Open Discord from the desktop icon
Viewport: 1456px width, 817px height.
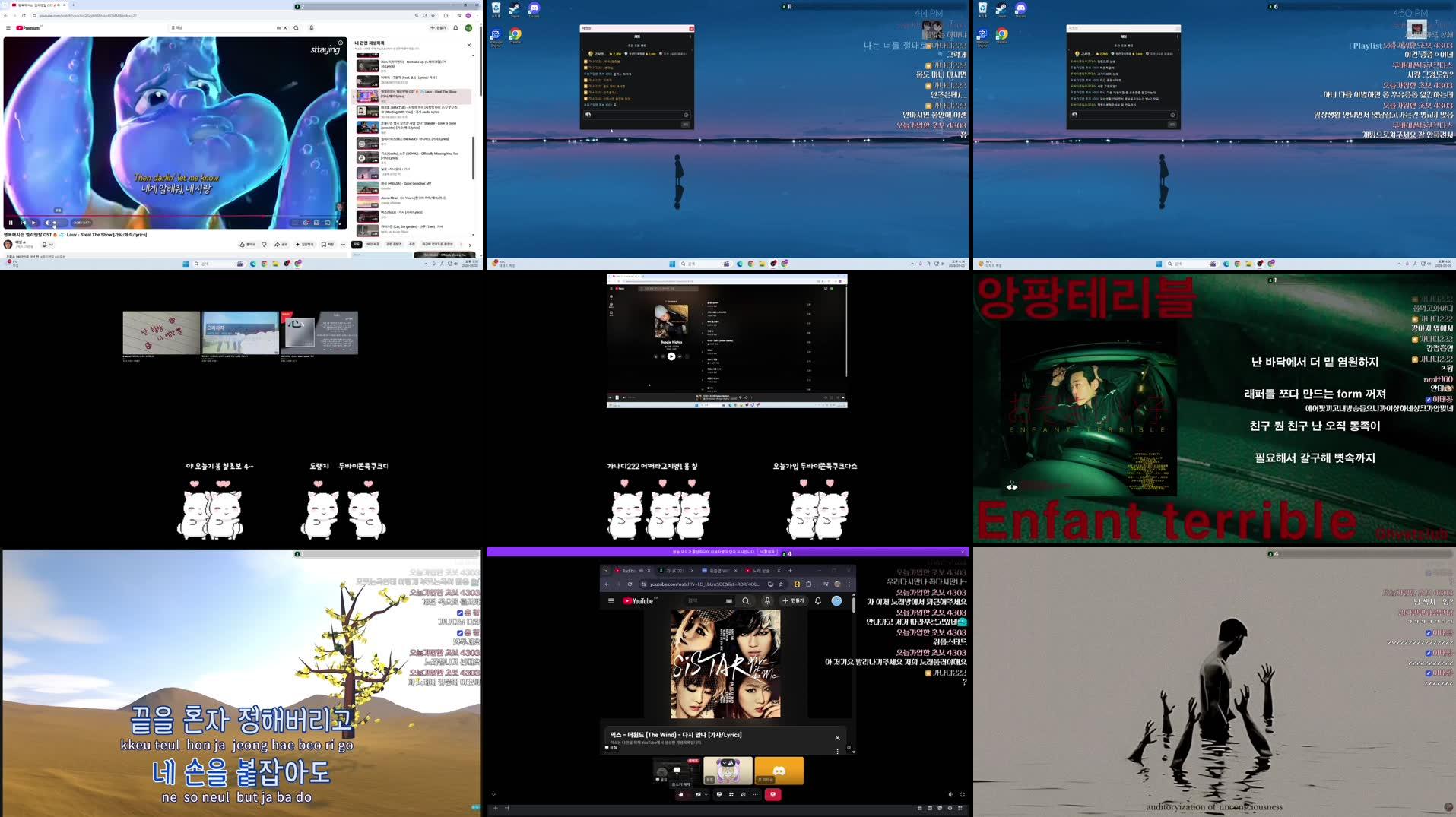(x=534, y=9)
